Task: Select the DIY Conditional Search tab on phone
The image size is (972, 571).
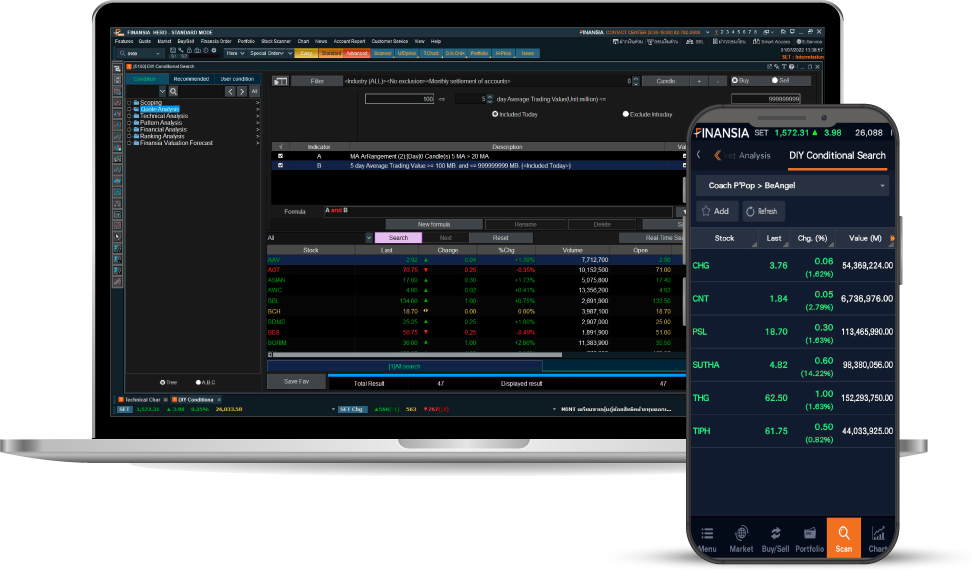Action: point(837,156)
